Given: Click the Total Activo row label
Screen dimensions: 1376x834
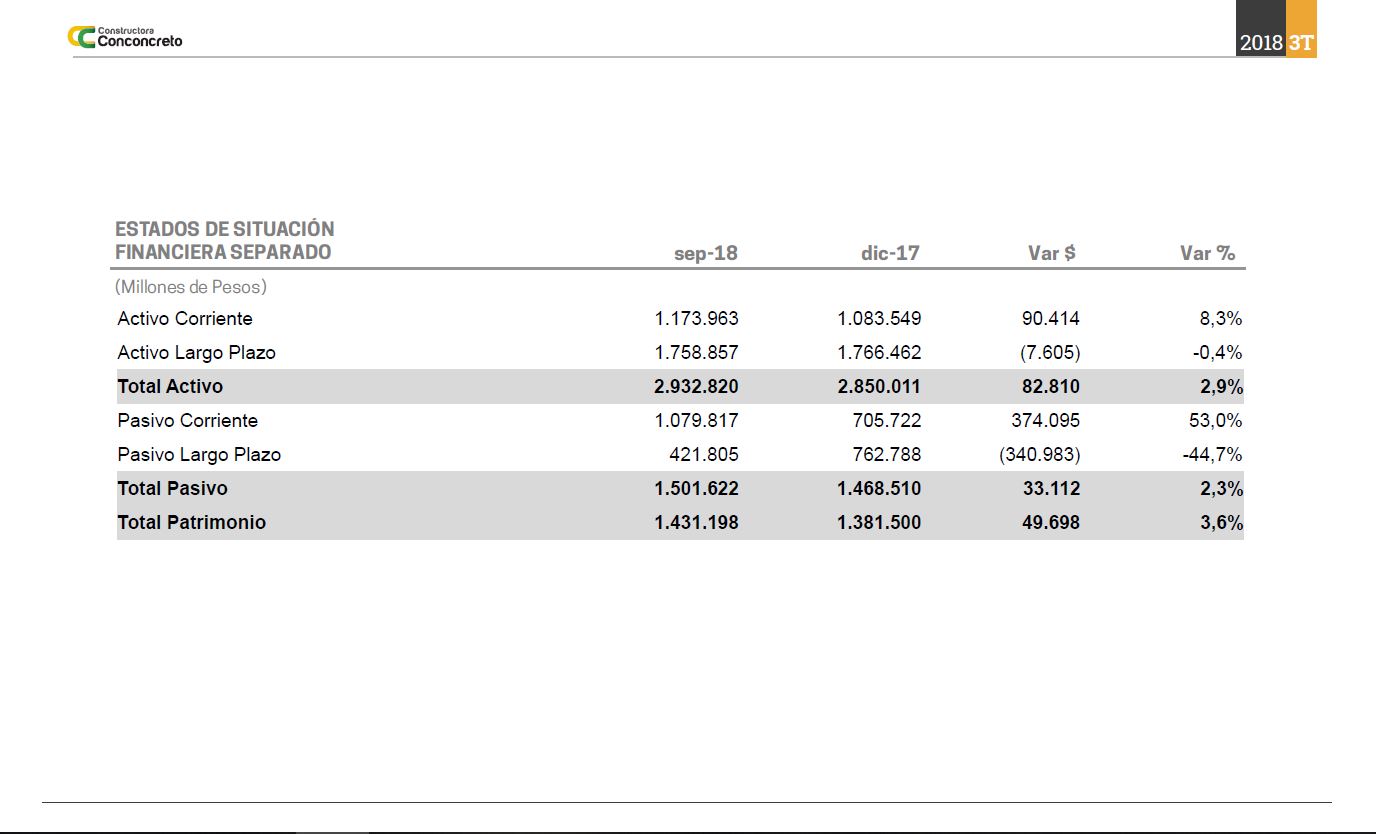Looking at the screenshot, I should (x=170, y=386).
